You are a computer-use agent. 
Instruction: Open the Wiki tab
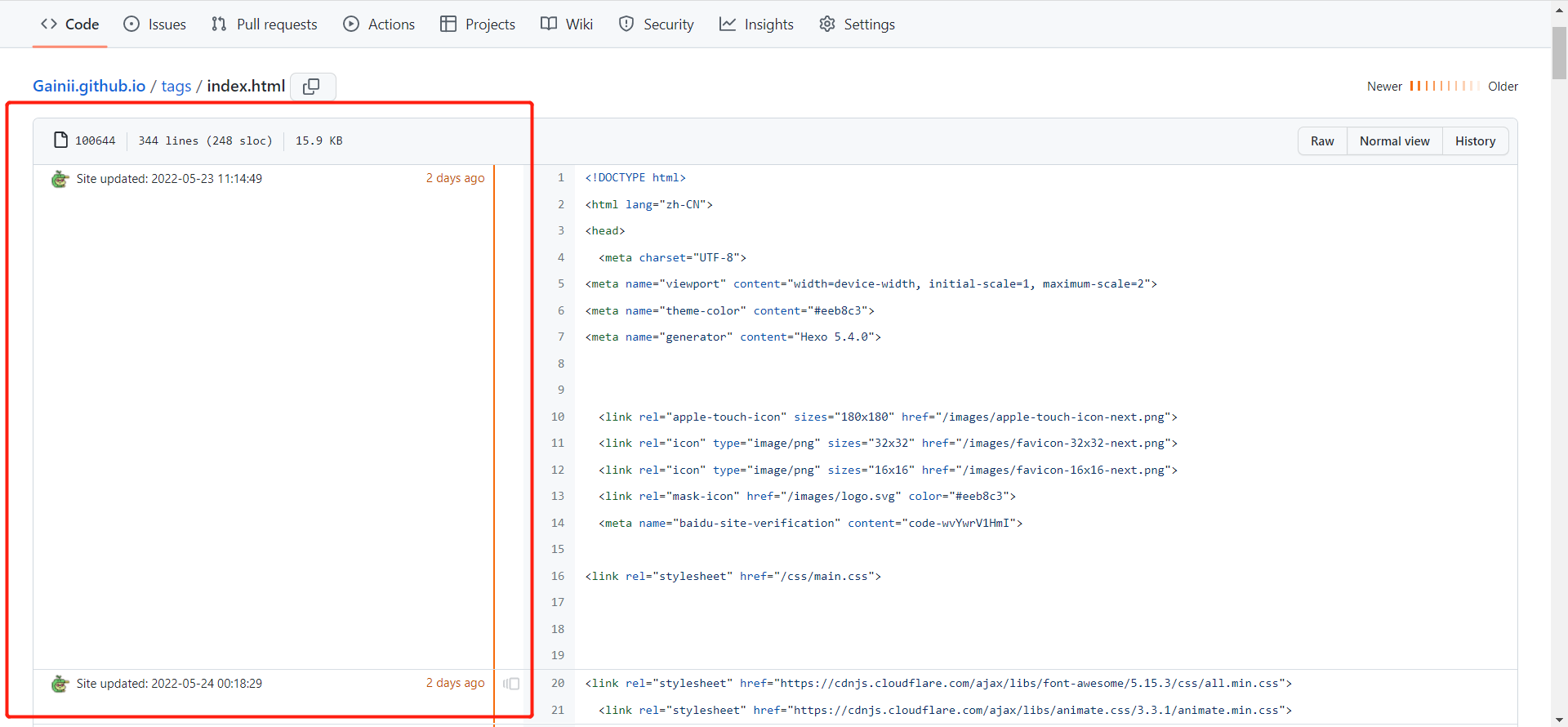[x=567, y=24]
